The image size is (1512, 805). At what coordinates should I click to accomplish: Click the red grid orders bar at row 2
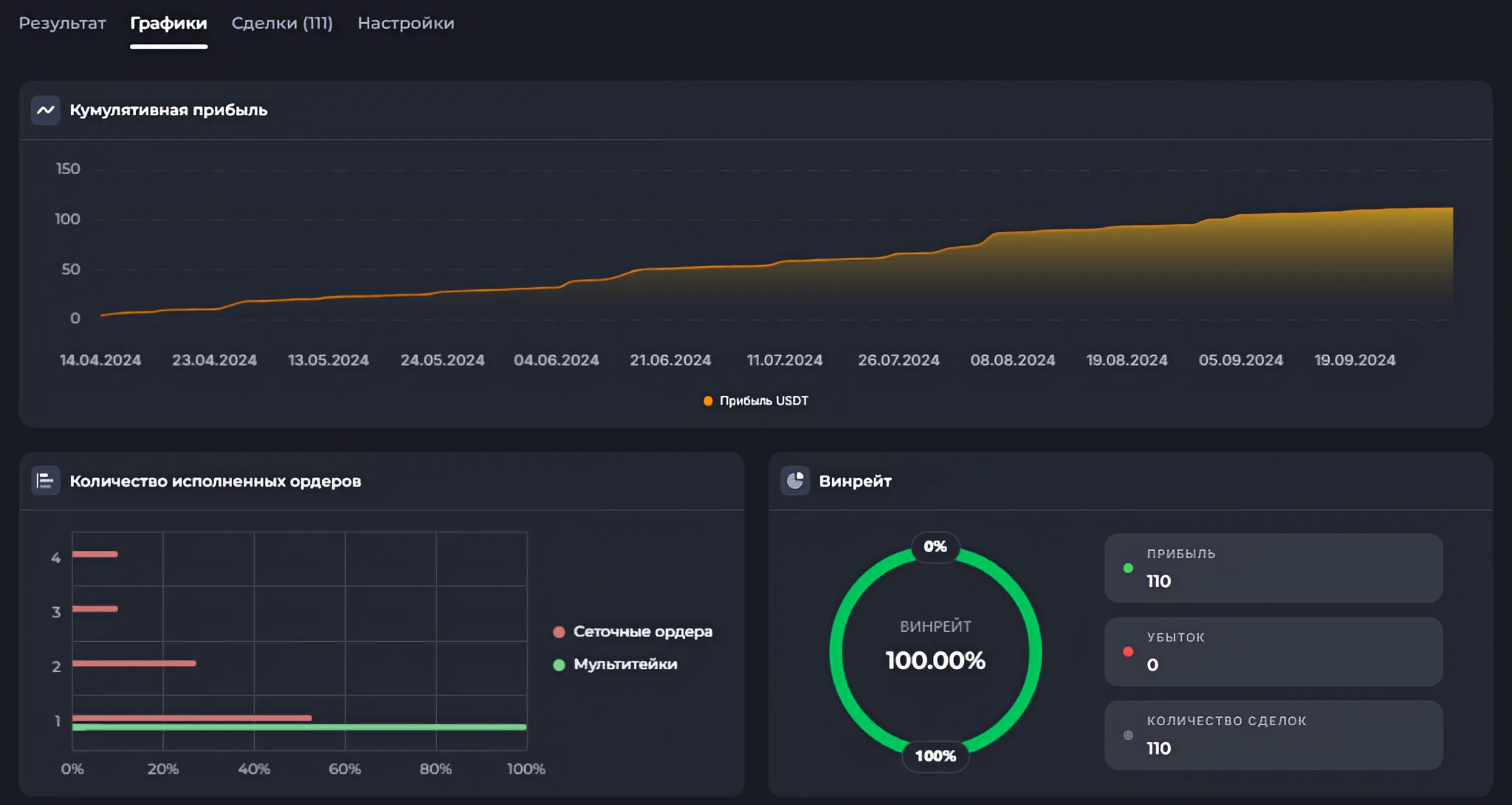[x=134, y=663]
